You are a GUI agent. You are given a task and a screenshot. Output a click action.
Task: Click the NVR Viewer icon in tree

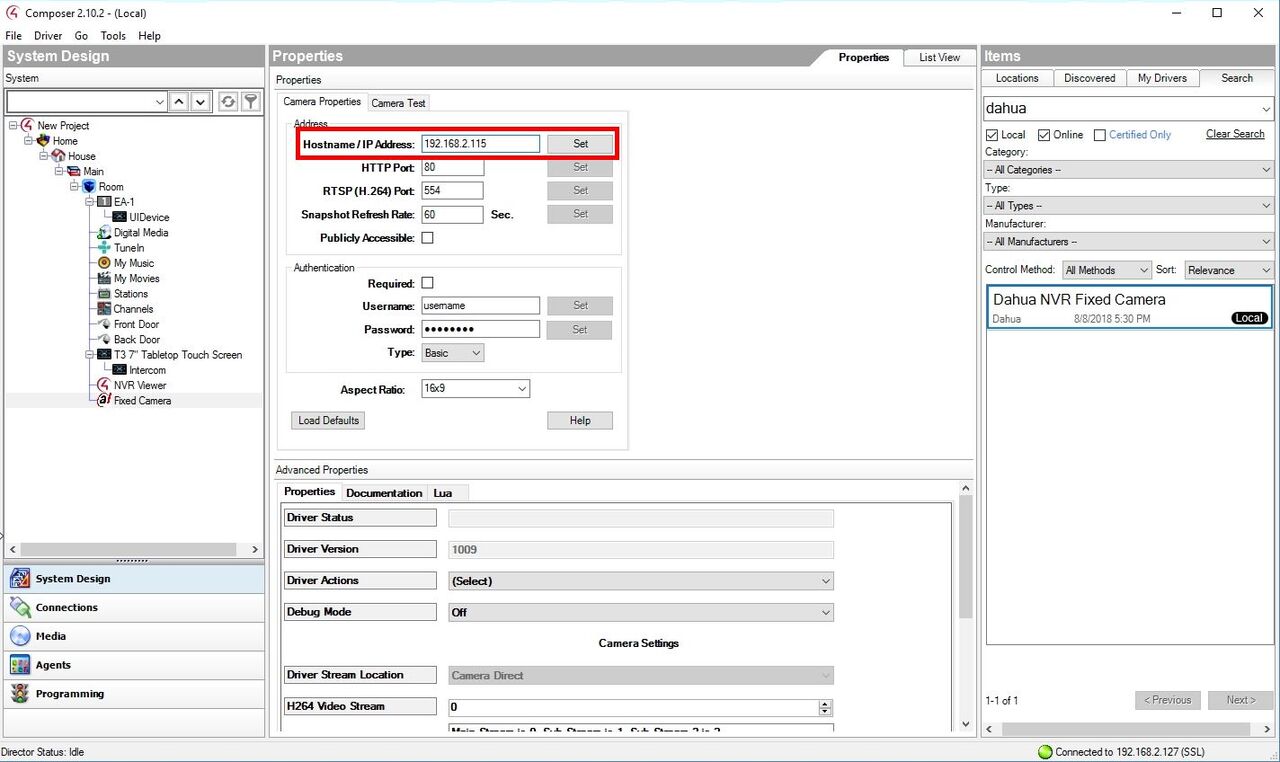[103, 385]
